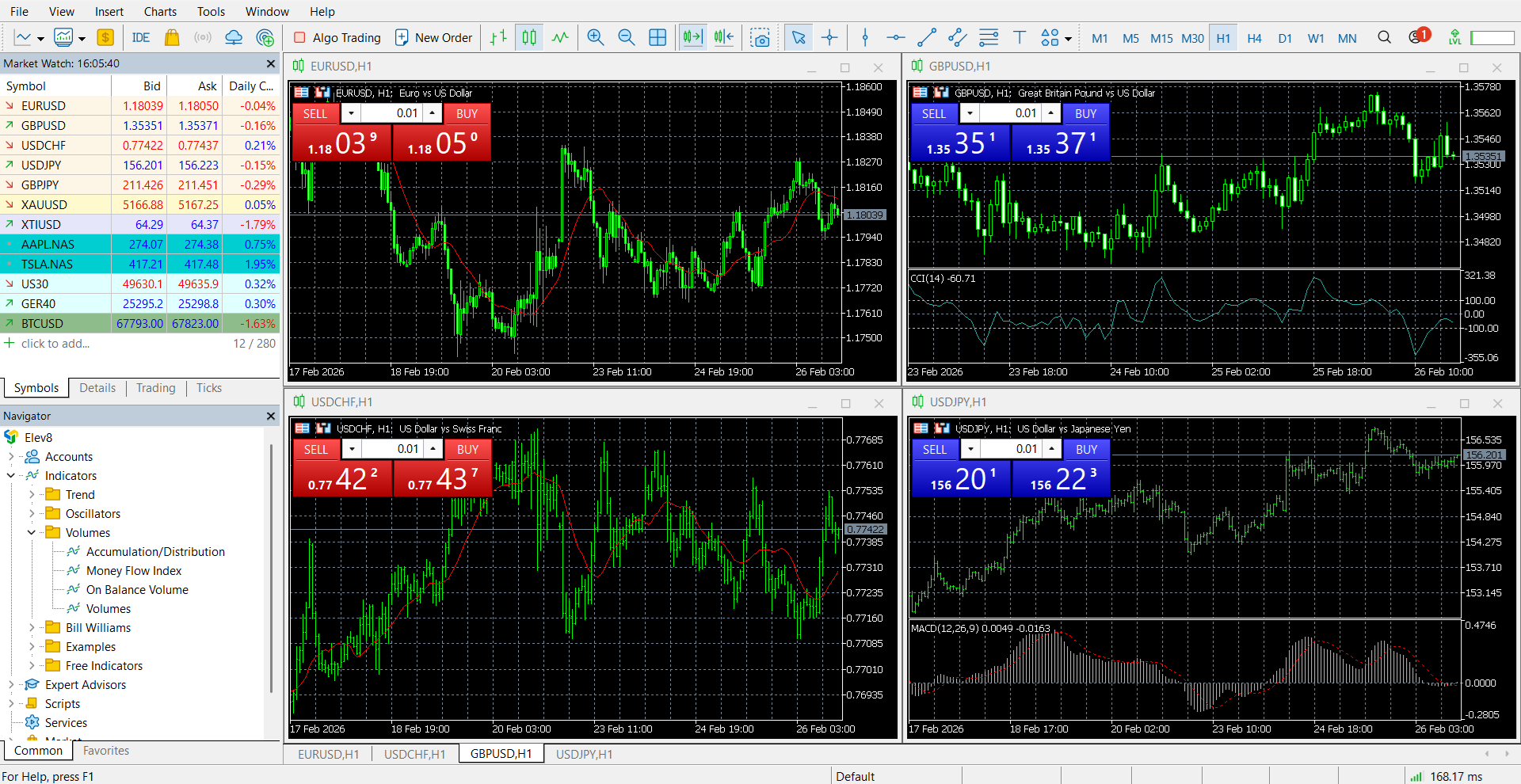Click SELL on the EURUSD chart
This screenshot has height=784, width=1521.
pos(315,114)
